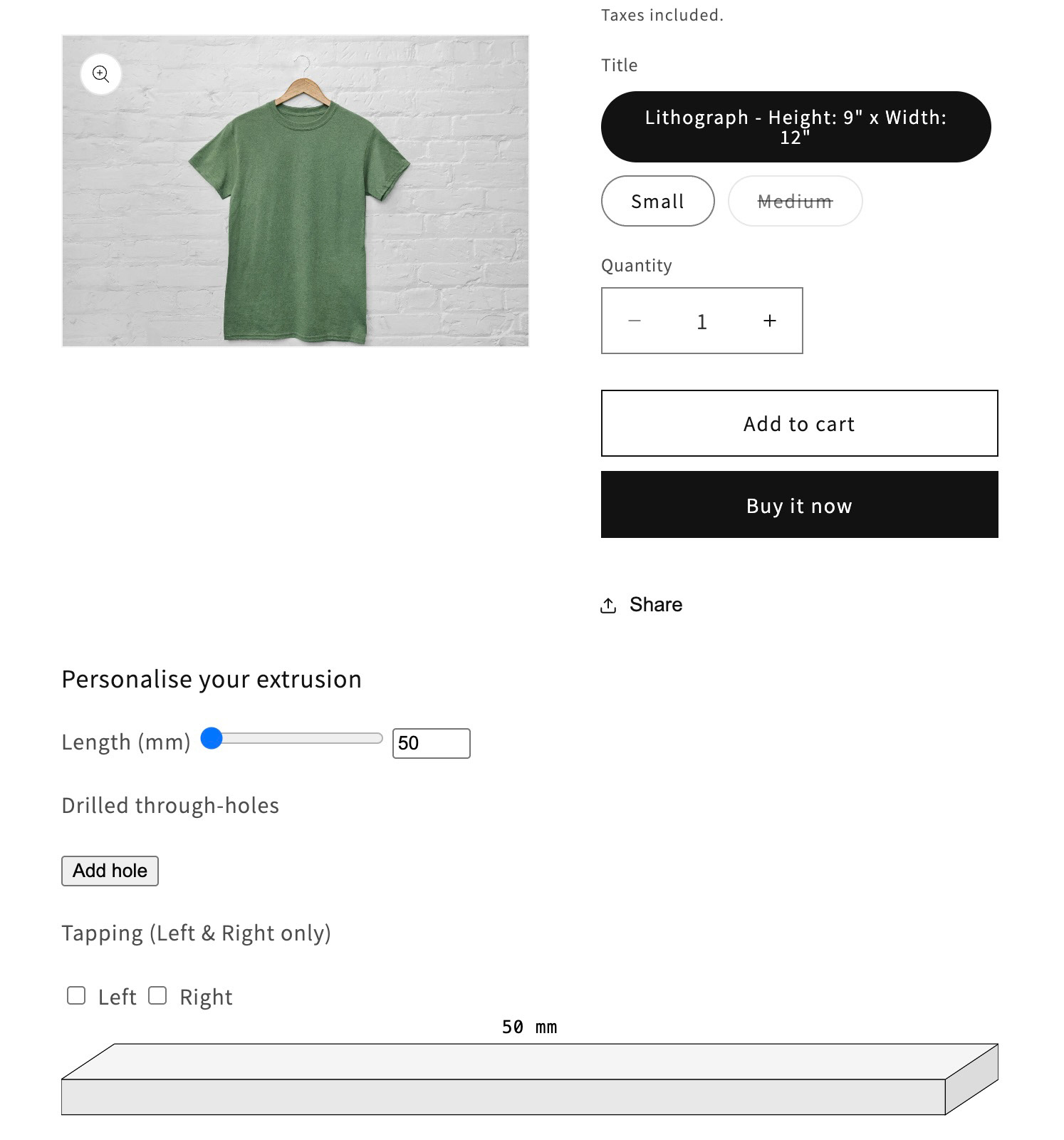This screenshot has width=1064, height=1140.
Task: Click the Buy it now button
Action: [x=799, y=504]
